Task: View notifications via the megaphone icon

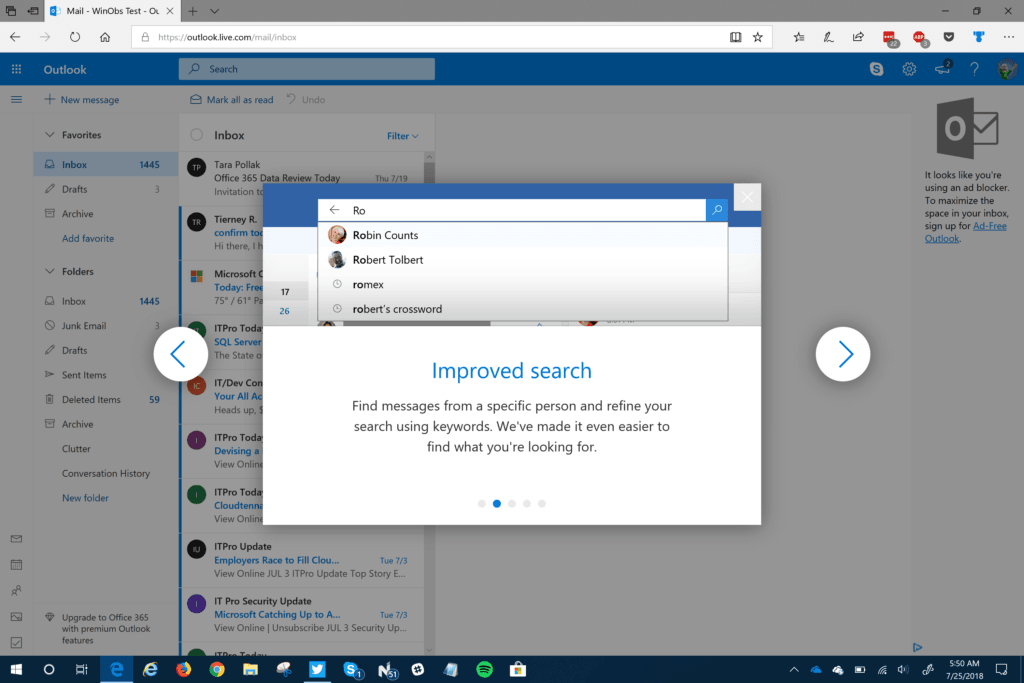Action: point(941,69)
